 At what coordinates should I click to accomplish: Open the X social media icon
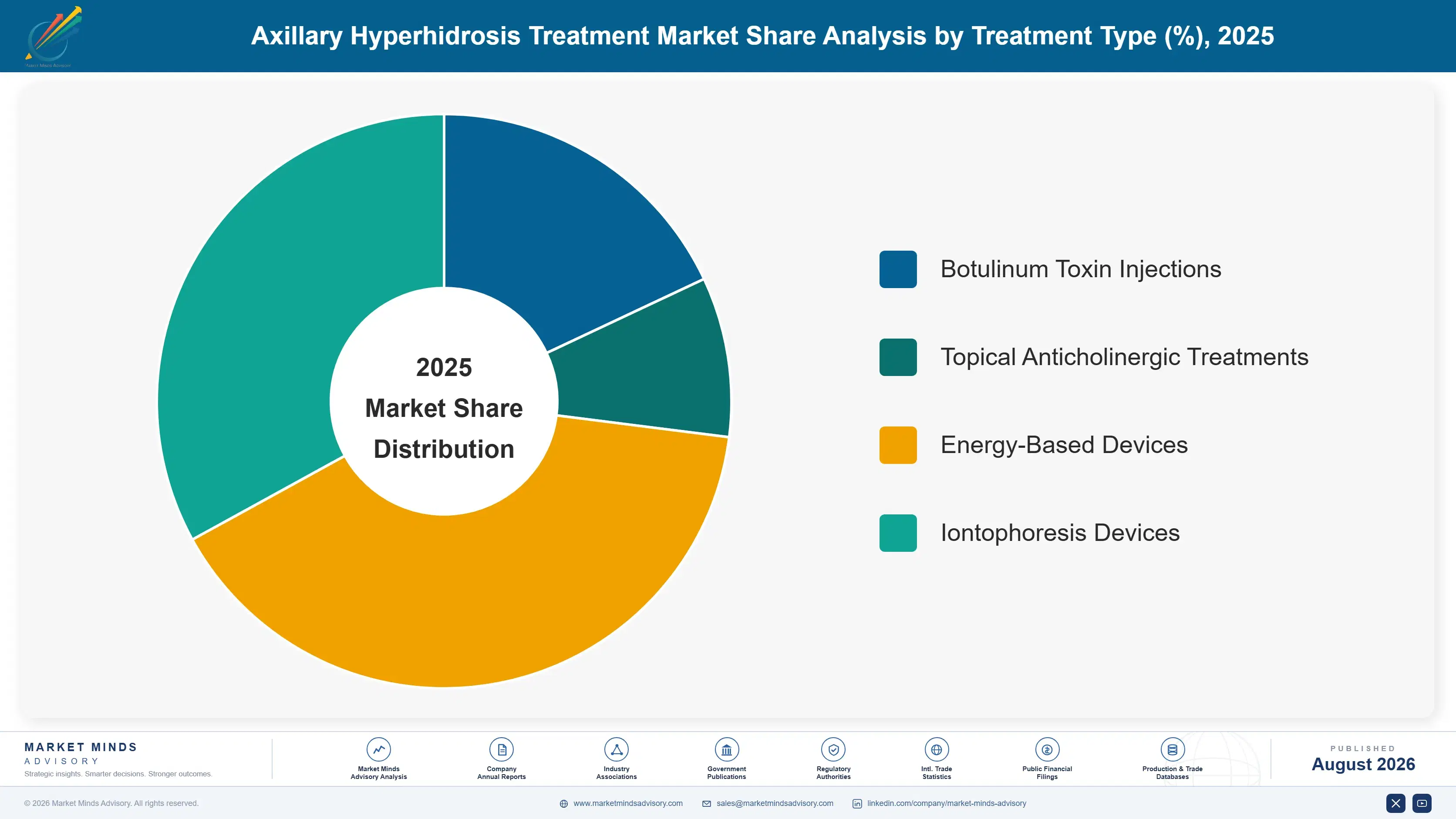[1395, 803]
